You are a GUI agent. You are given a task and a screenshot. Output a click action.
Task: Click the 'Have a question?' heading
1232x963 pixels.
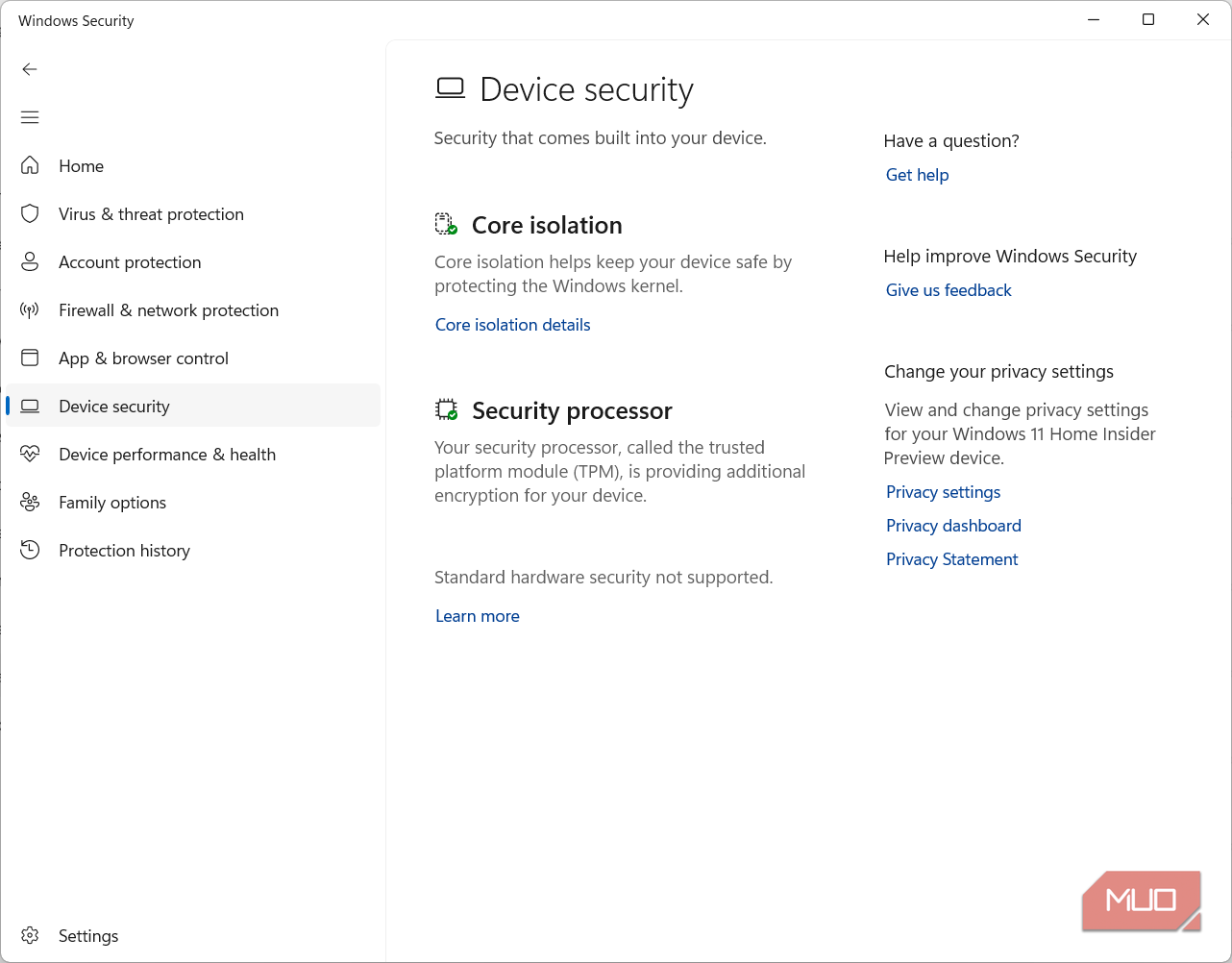[951, 141]
